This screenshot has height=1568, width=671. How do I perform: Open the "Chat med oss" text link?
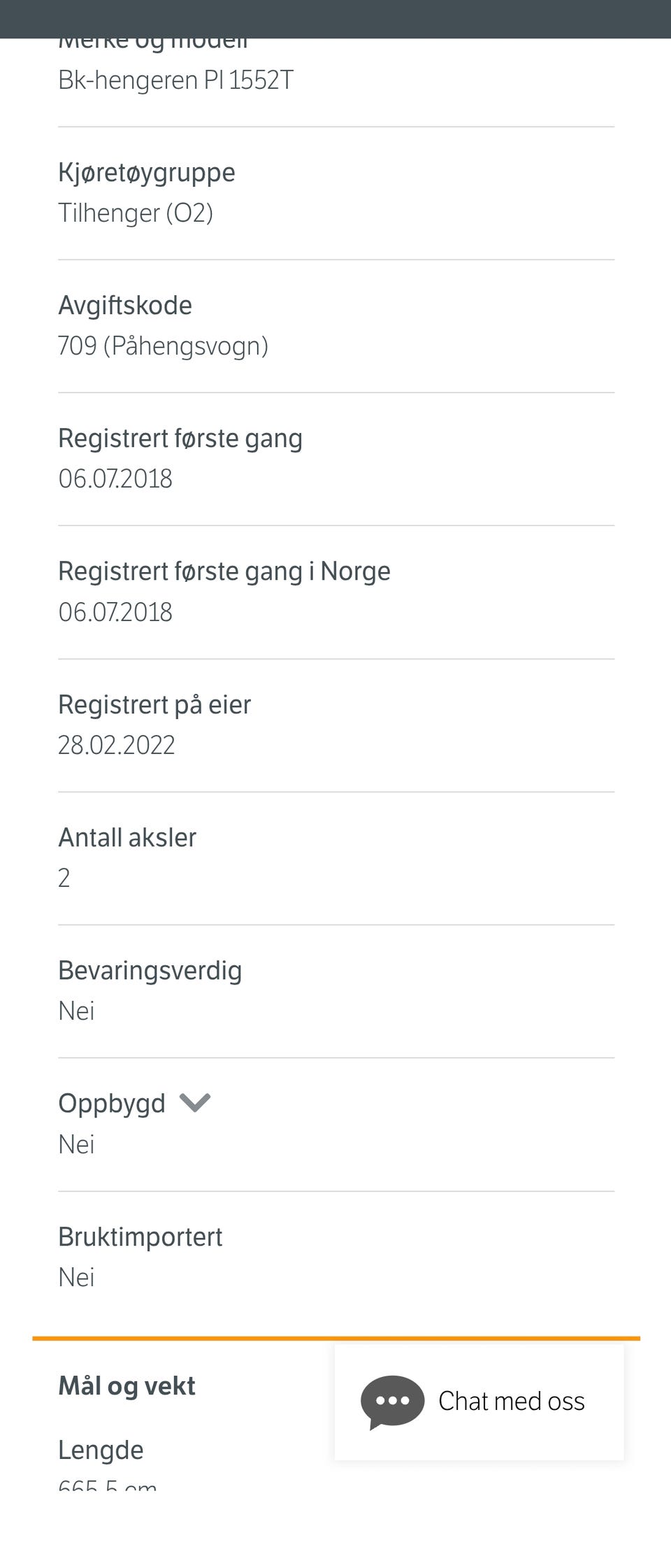tap(511, 1402)
